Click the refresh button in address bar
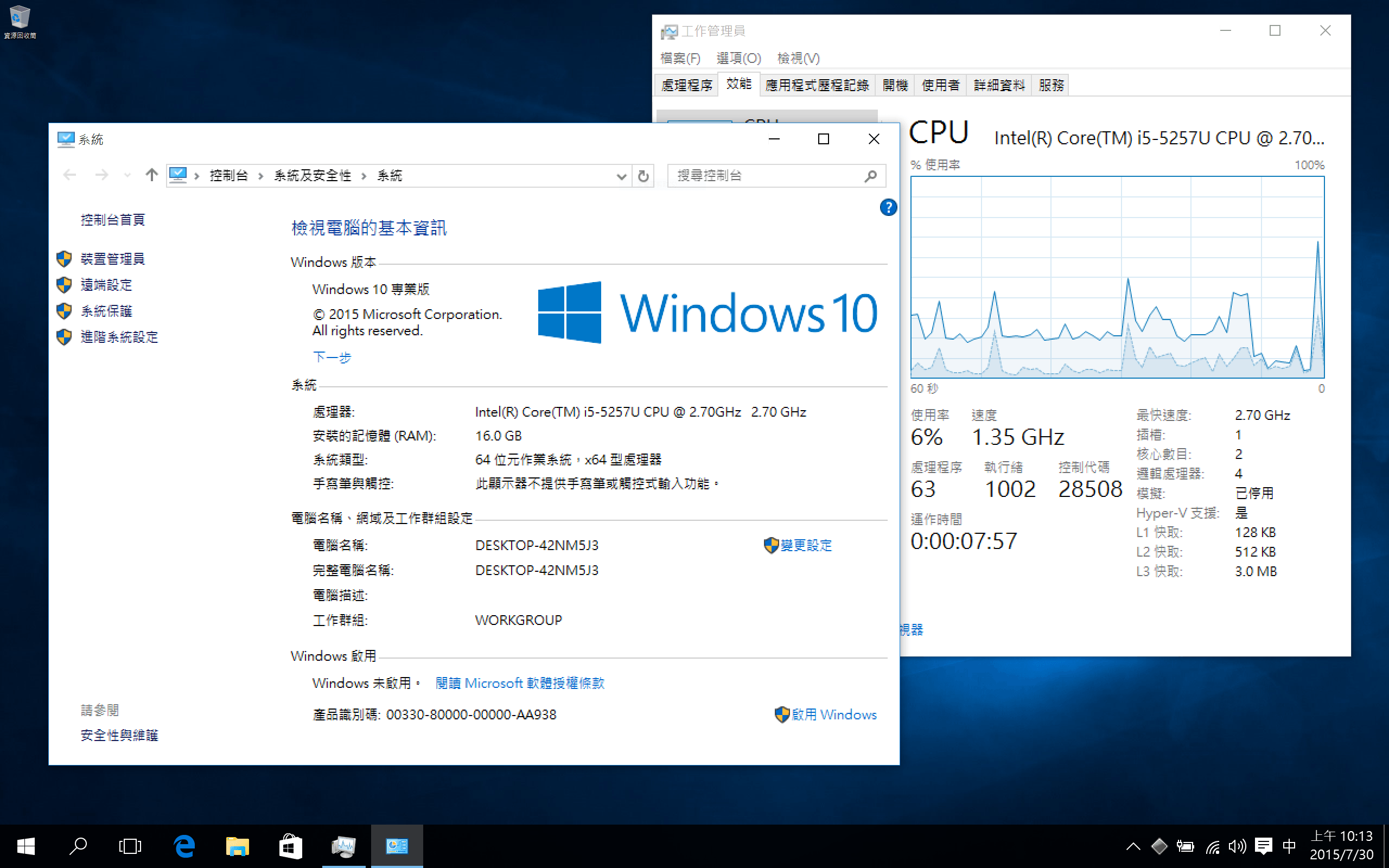1389x868 pixels. coord(643,176)
